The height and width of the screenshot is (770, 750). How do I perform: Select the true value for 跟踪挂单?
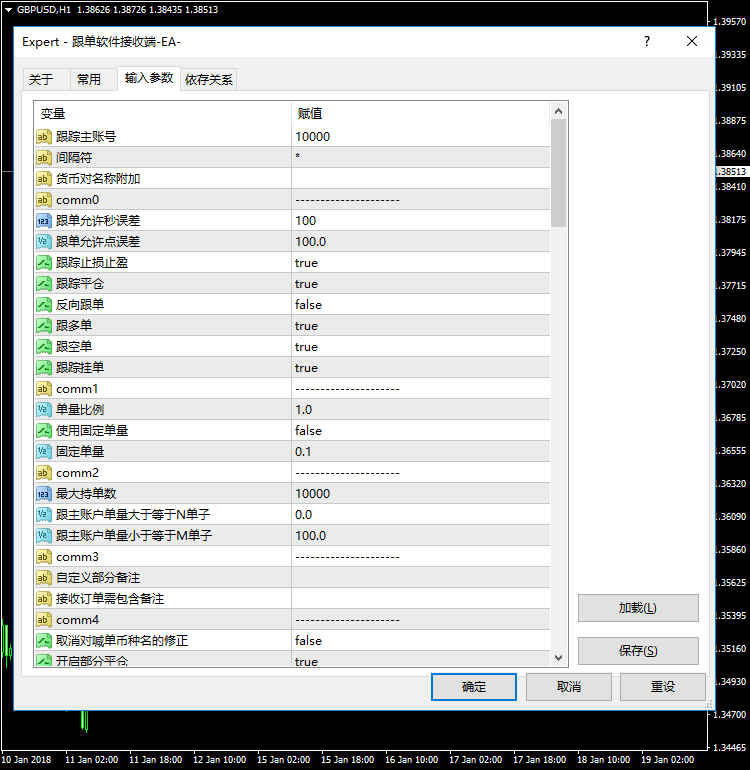point(306,368)
